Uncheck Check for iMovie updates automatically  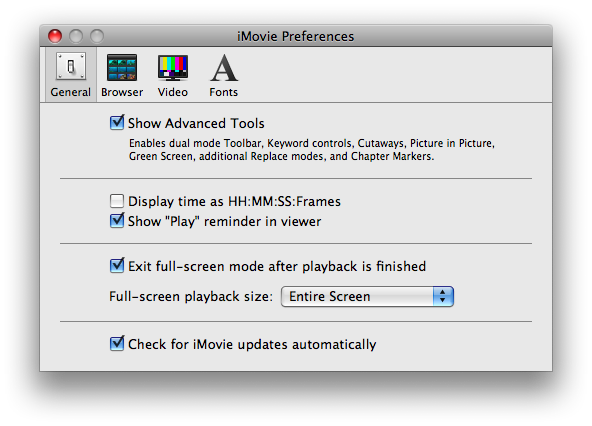point(117,344)
